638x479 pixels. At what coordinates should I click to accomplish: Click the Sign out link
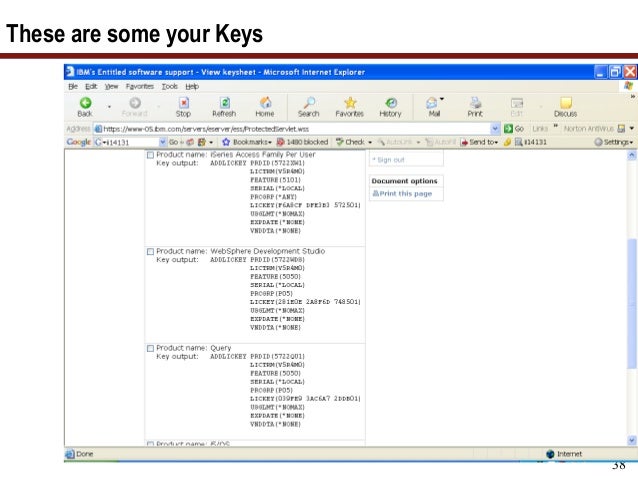389,160
